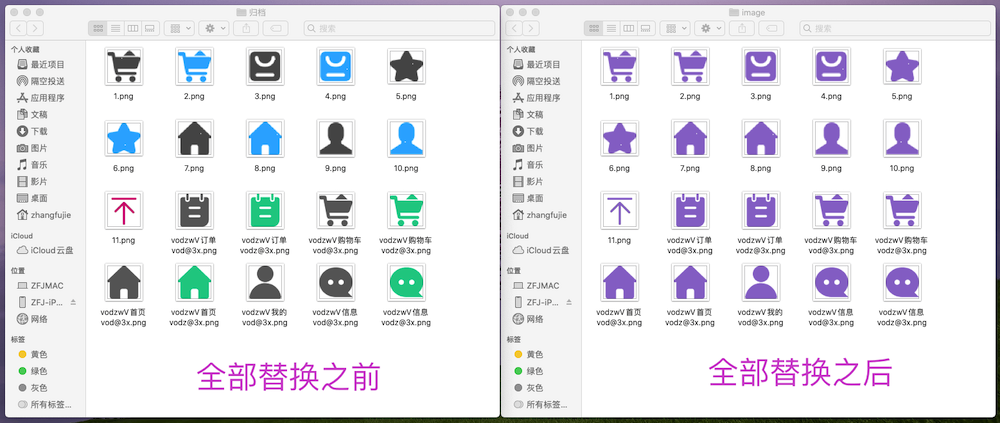Open action gear menu in image window

710,28
